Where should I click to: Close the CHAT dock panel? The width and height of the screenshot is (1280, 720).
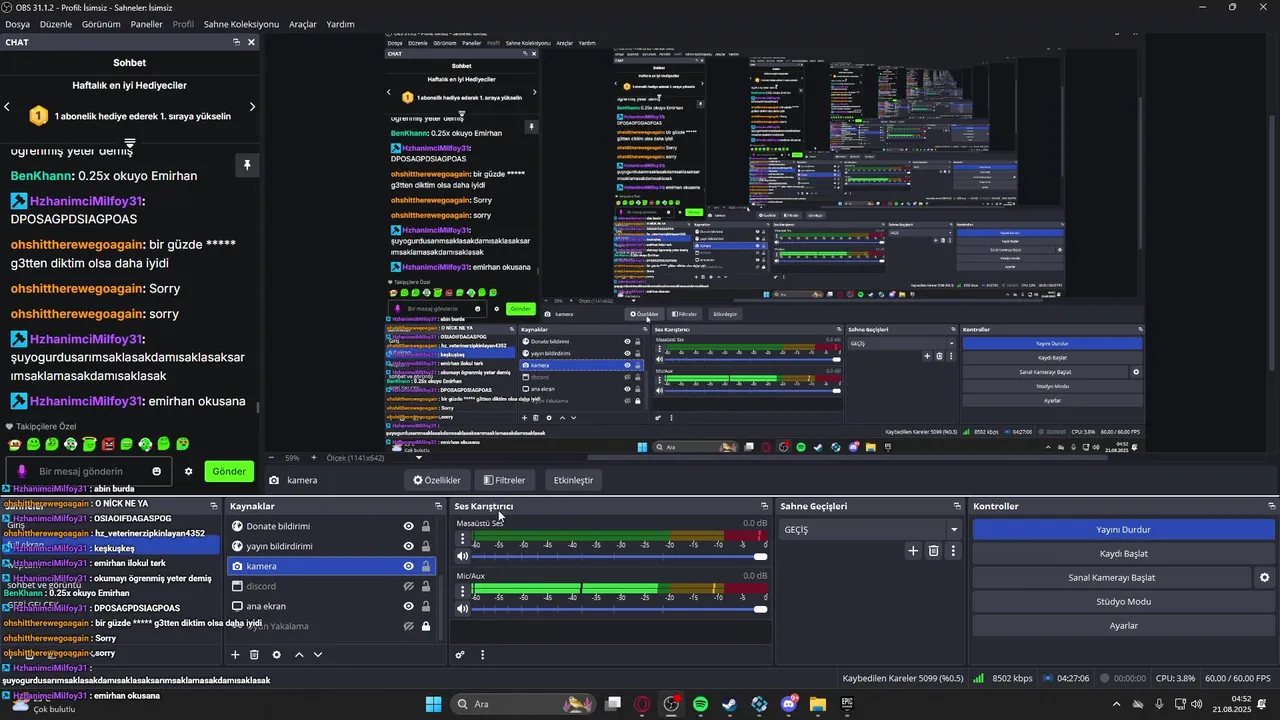pyautogui.click(x=252, y=42)
